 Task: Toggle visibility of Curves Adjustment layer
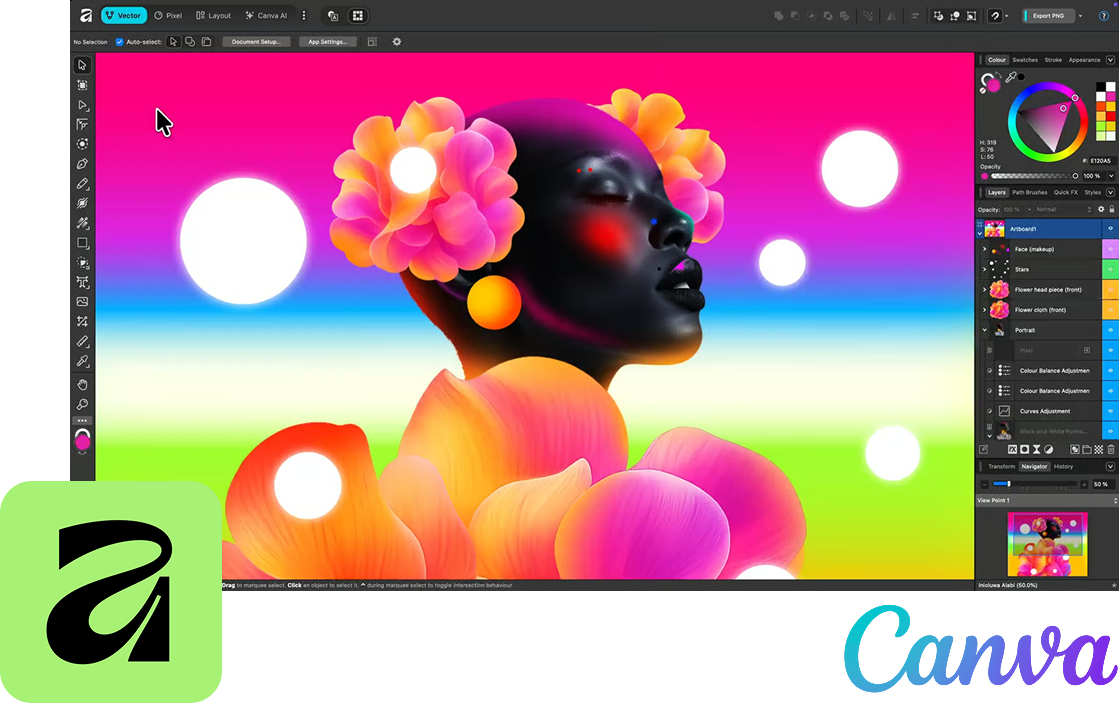pyautogui.click(x=1110, y=411)
